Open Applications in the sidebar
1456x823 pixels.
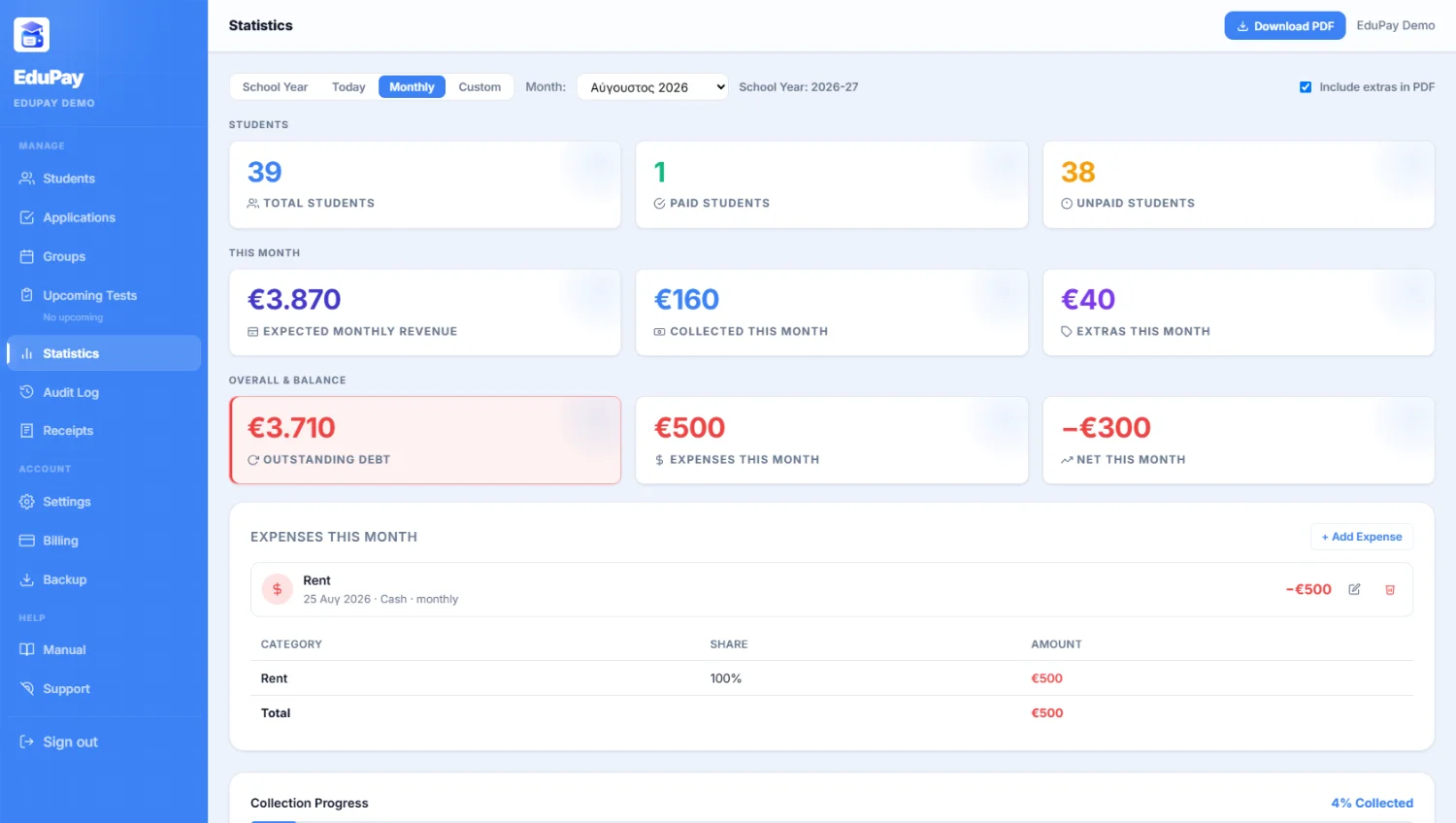104,217
